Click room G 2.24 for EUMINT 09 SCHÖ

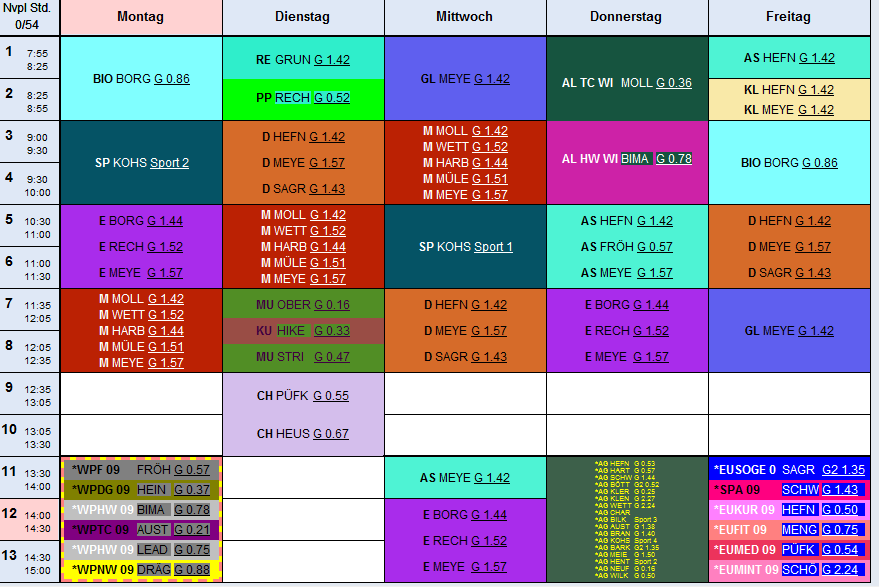coord(844,570)
